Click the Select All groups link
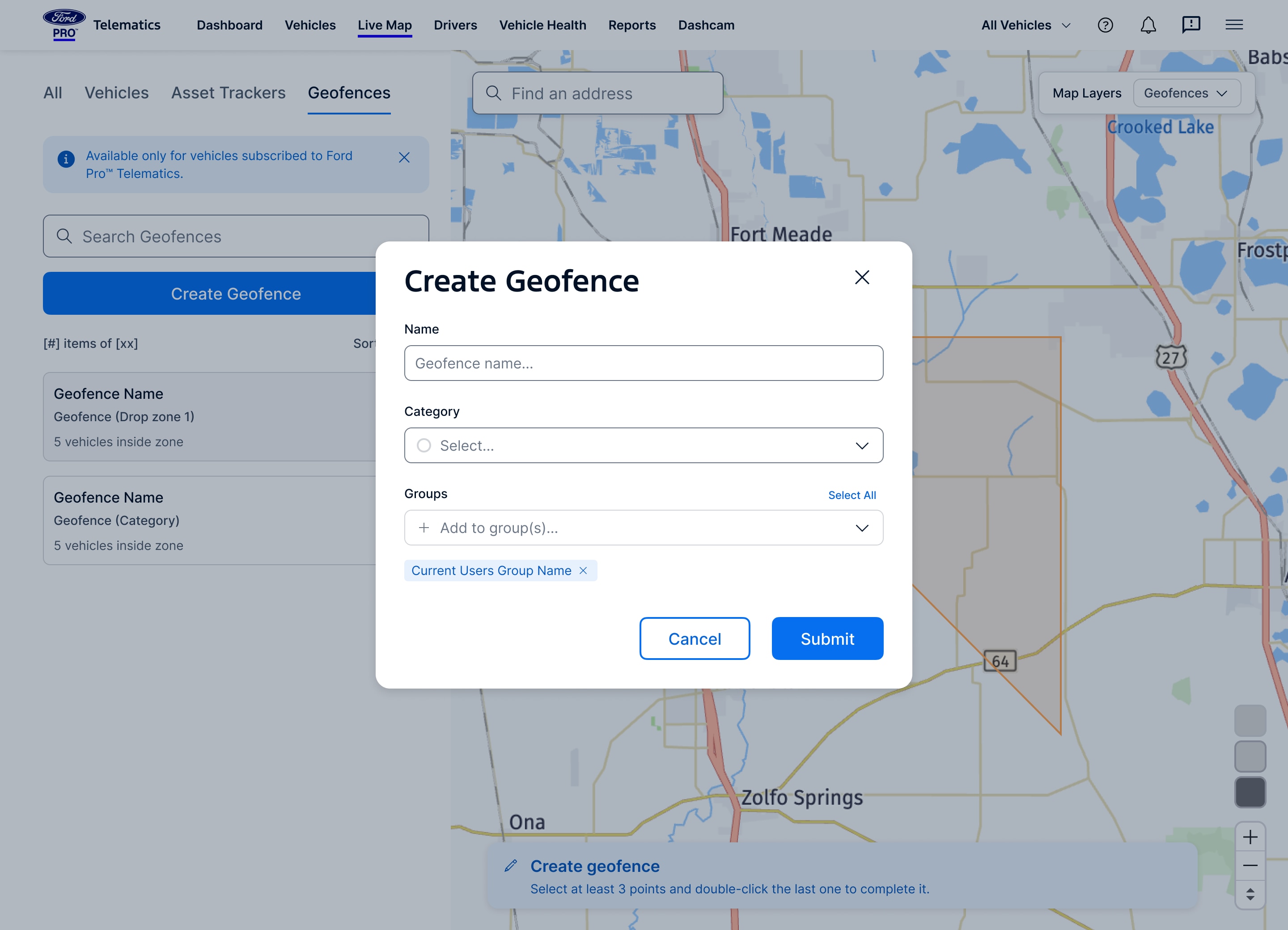The width and height of the screenshot is (1288, 930). [x=852, y=495]
